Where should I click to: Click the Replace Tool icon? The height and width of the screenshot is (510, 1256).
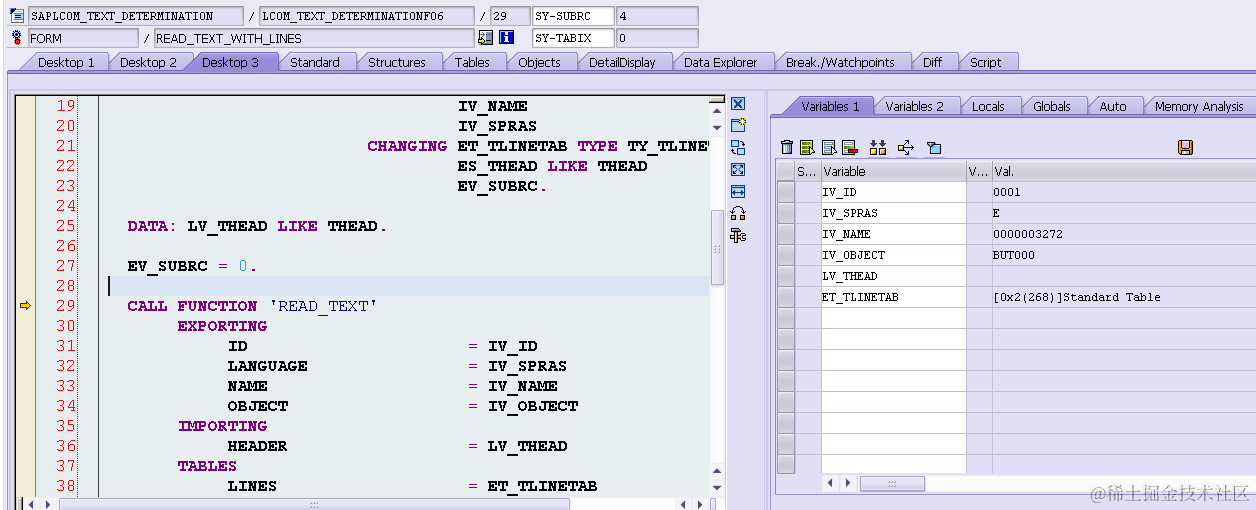pyautogui.click(x=738, y=148)
